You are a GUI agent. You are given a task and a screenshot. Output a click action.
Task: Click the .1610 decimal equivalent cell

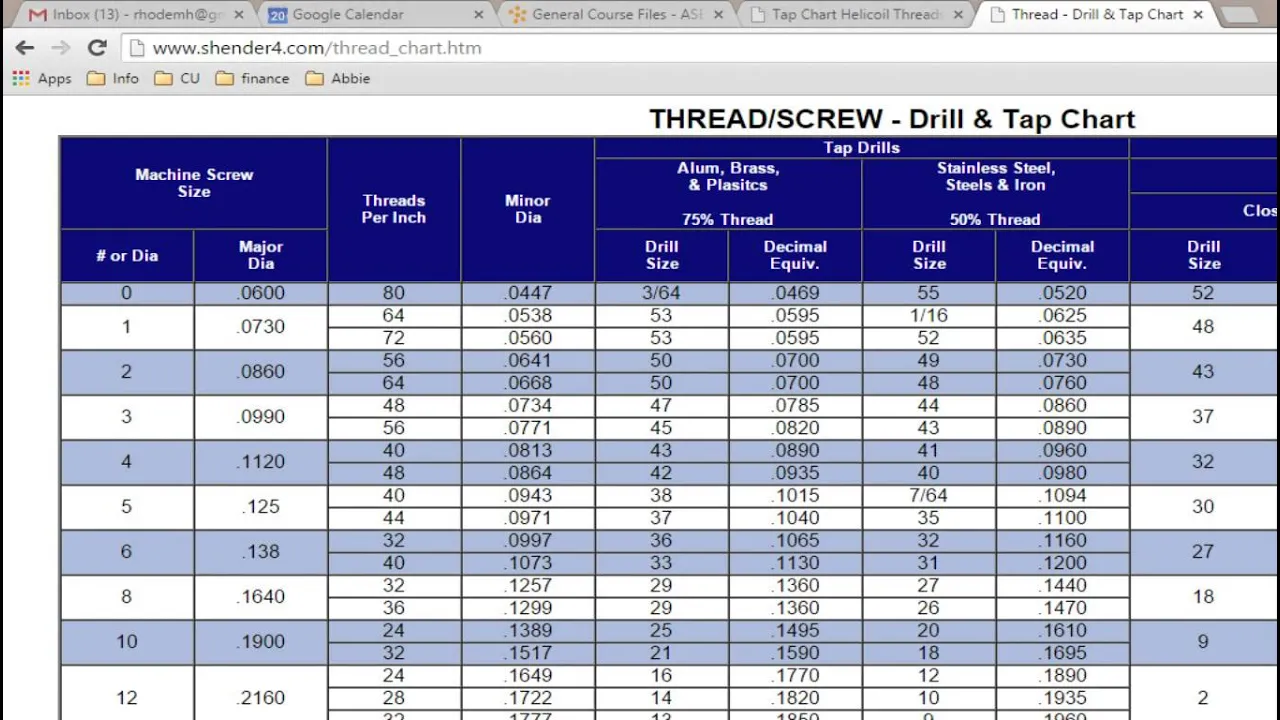[1062, 631]
